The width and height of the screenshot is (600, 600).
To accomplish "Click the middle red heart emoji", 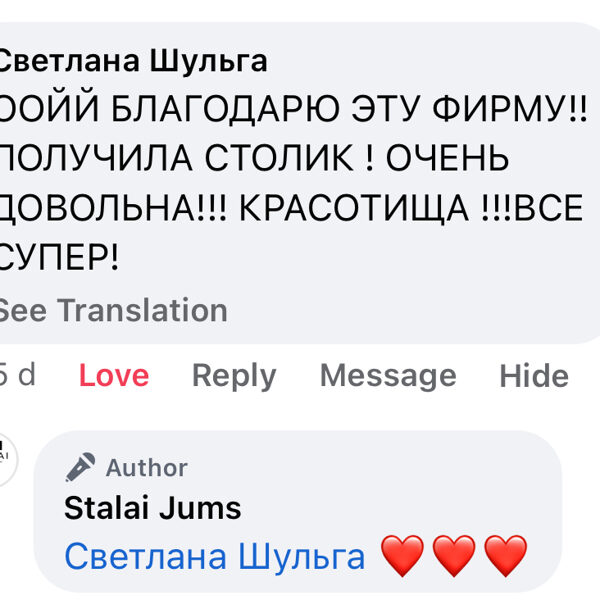I will point(454,556).
